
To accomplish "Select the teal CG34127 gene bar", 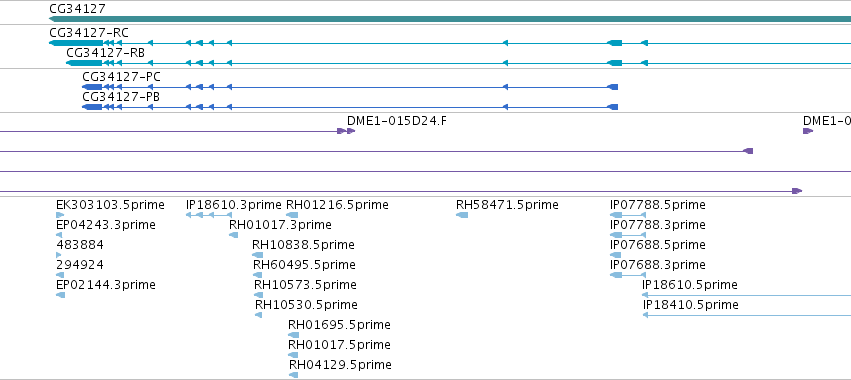I will [450, 19].
